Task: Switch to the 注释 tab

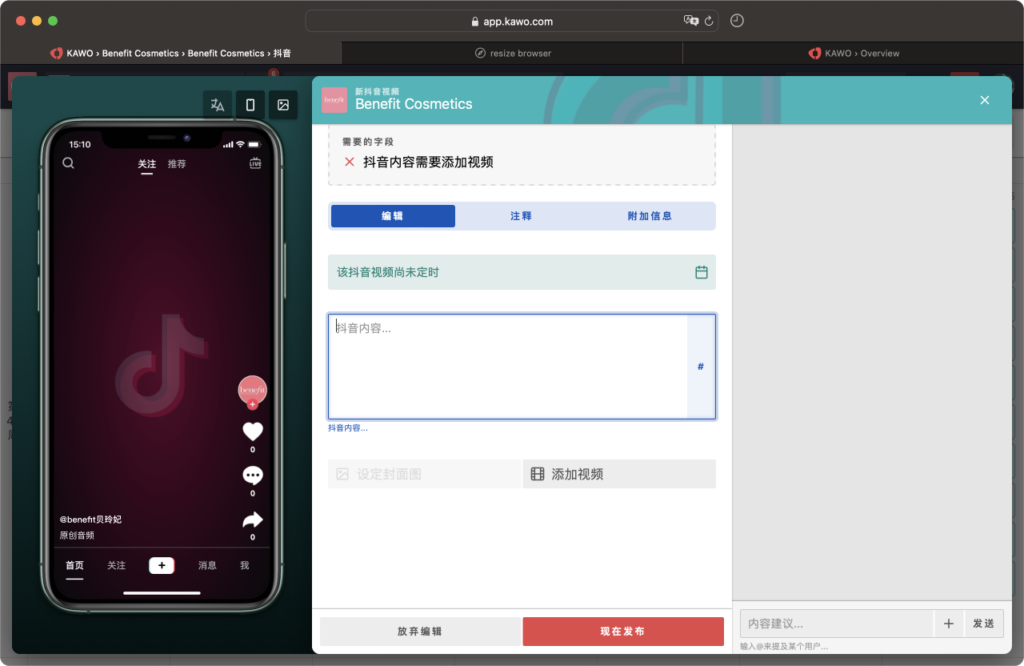Action: 521,216
